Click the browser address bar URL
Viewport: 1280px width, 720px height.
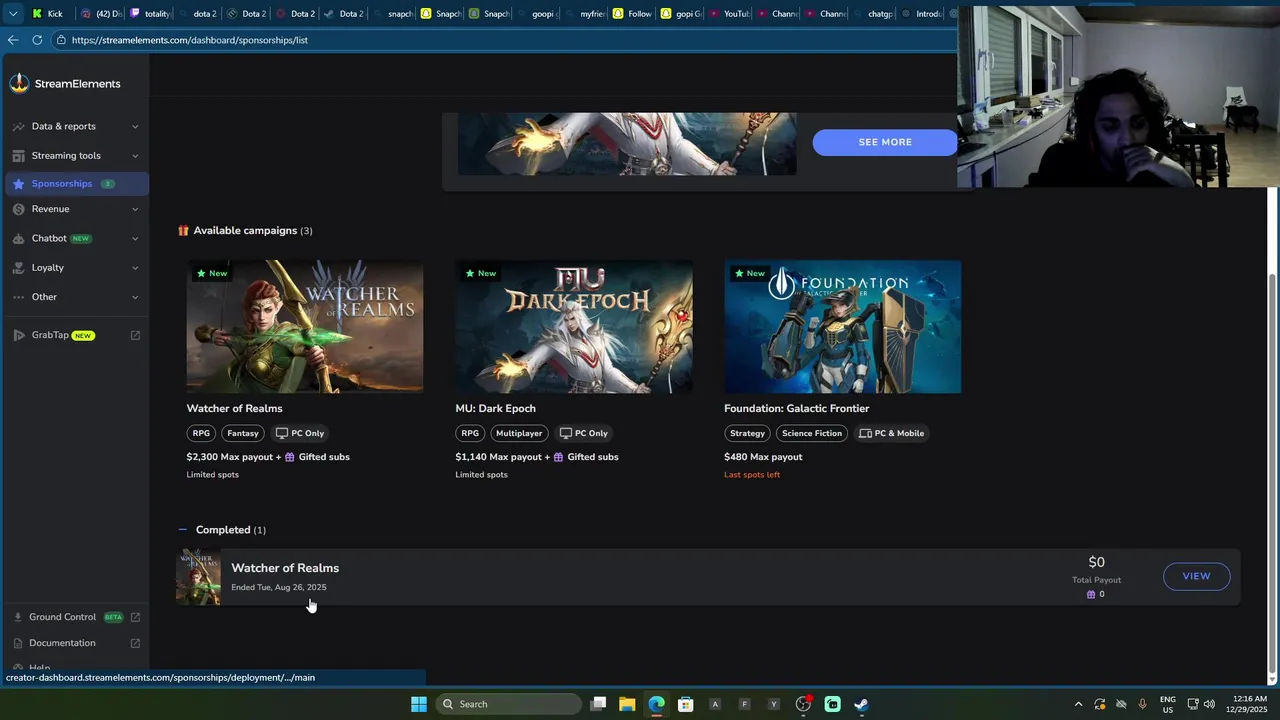click(x=190, y=40)
